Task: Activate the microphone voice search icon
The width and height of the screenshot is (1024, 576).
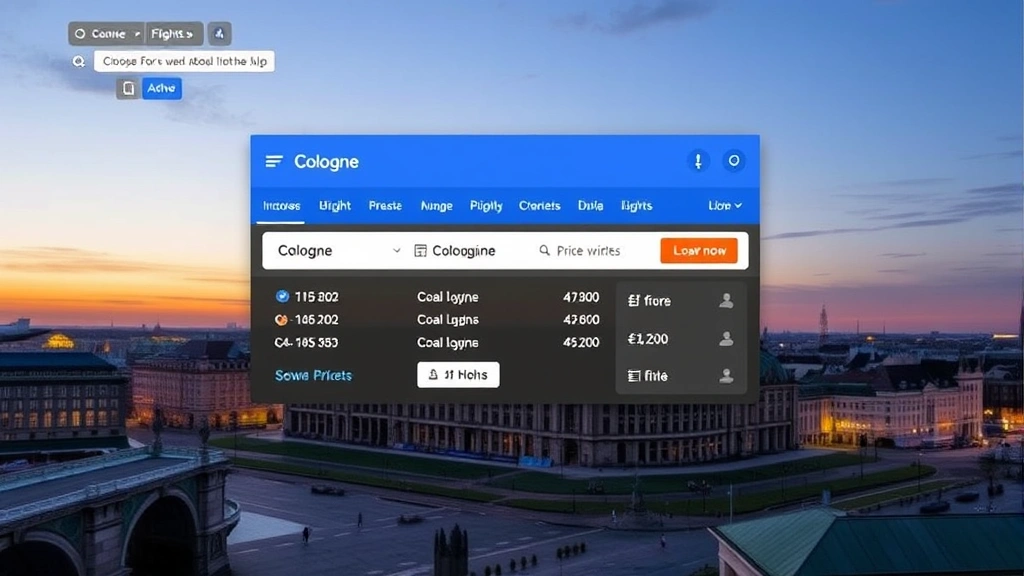Action: 699,161
